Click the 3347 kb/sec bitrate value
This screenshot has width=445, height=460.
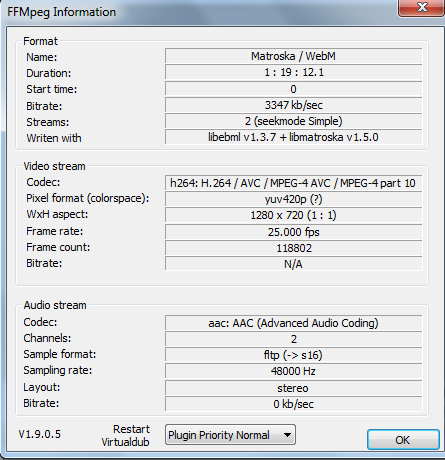pos(293,105)
